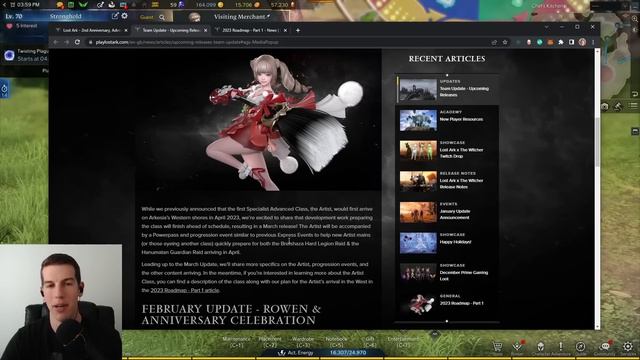The image size is (640, 360).
Task: Open Stronghold Placement menu
Action: [x=270, y=342]
